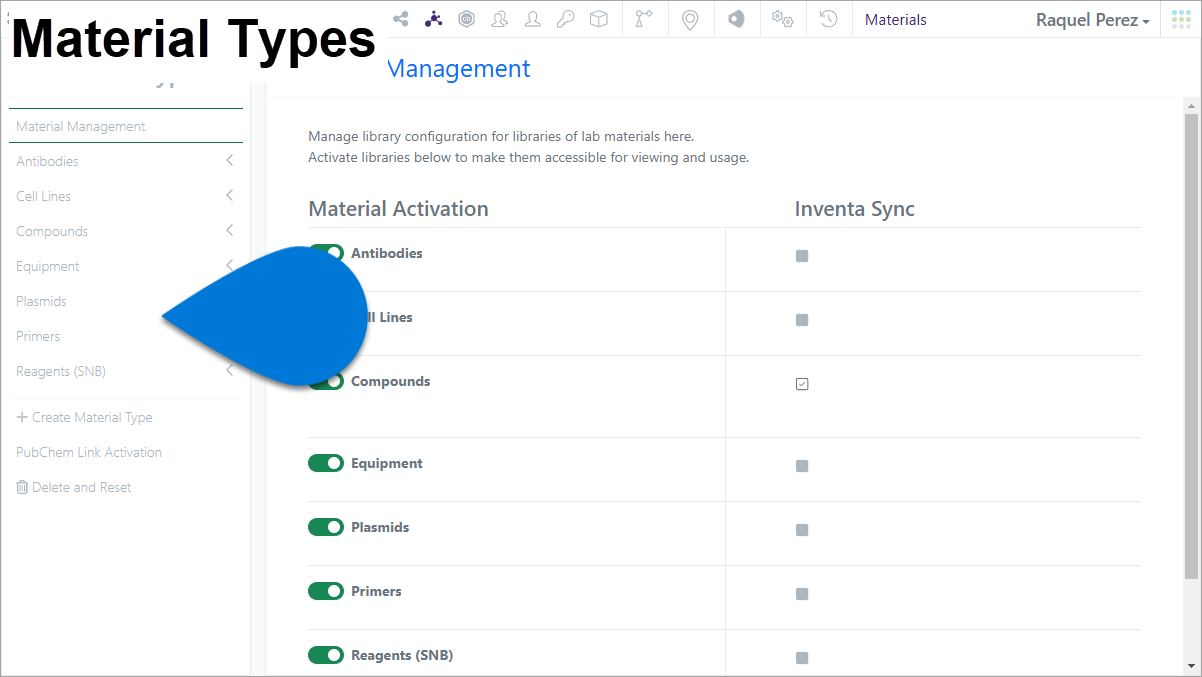
Task: Click the hexagon badge icon in toolbar
Action: (466, 19)
